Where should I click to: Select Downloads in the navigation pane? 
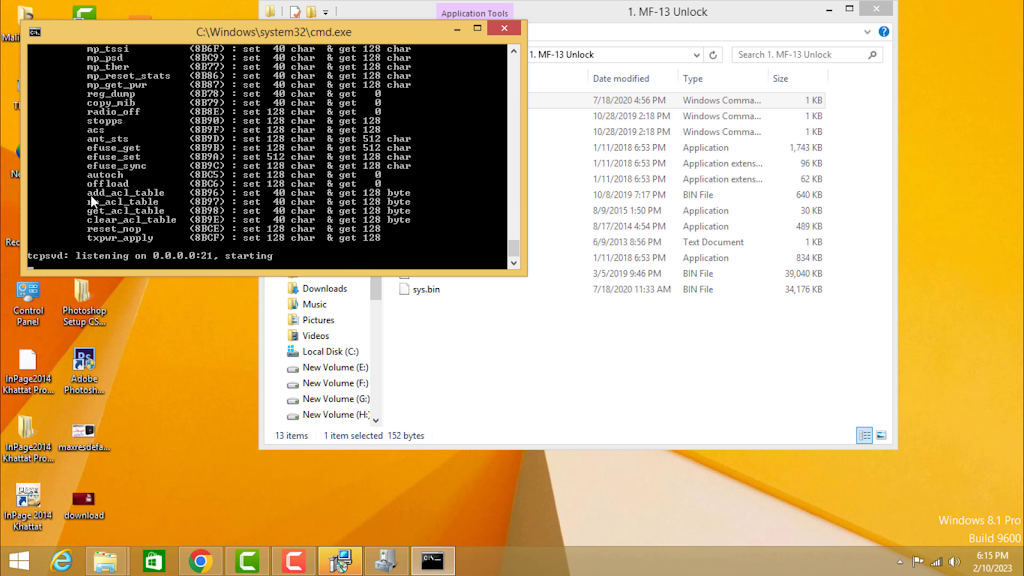click(325, 289)
